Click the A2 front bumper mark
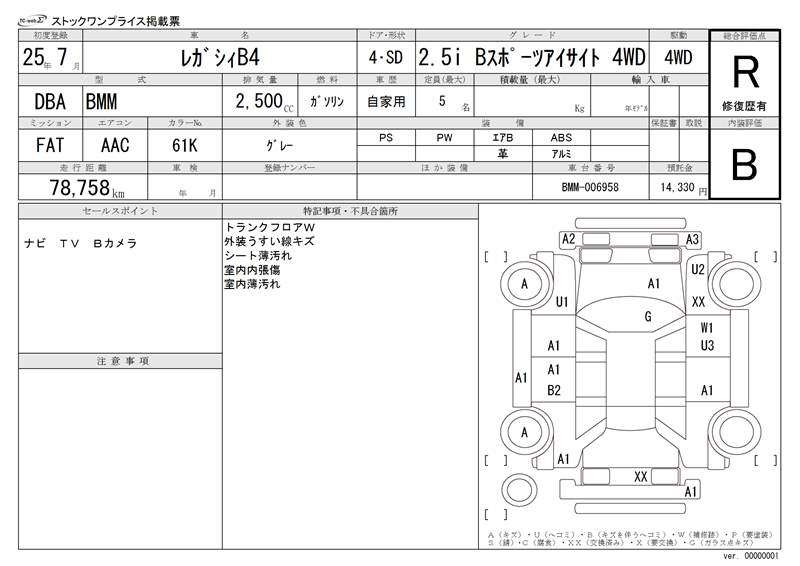 [x=568, y=239]
